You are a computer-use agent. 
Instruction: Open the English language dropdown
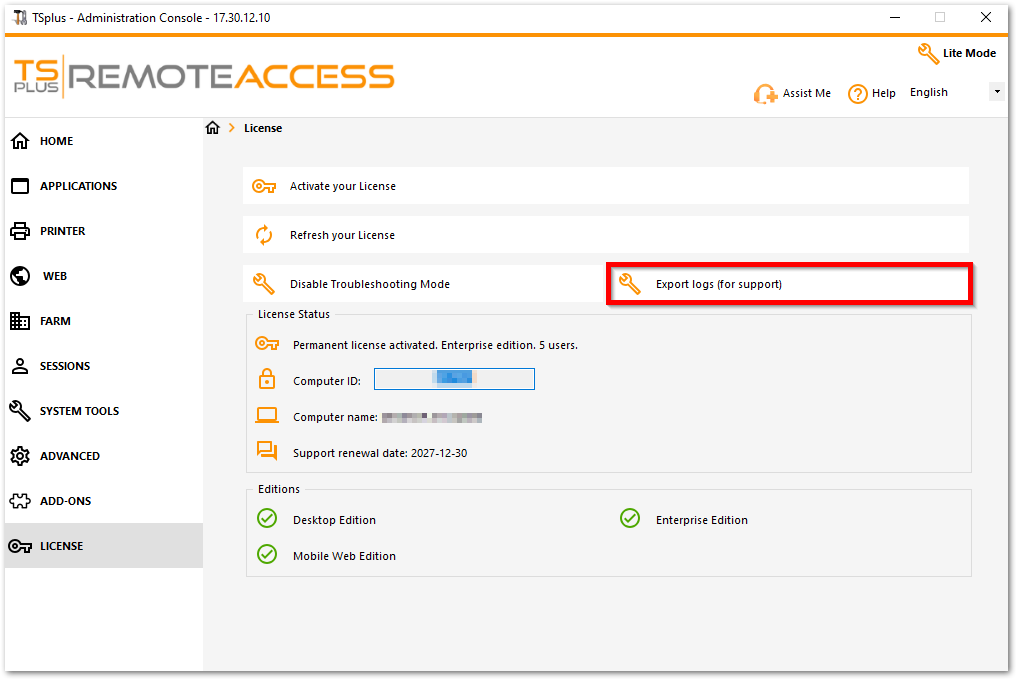[x=995, y=92]
